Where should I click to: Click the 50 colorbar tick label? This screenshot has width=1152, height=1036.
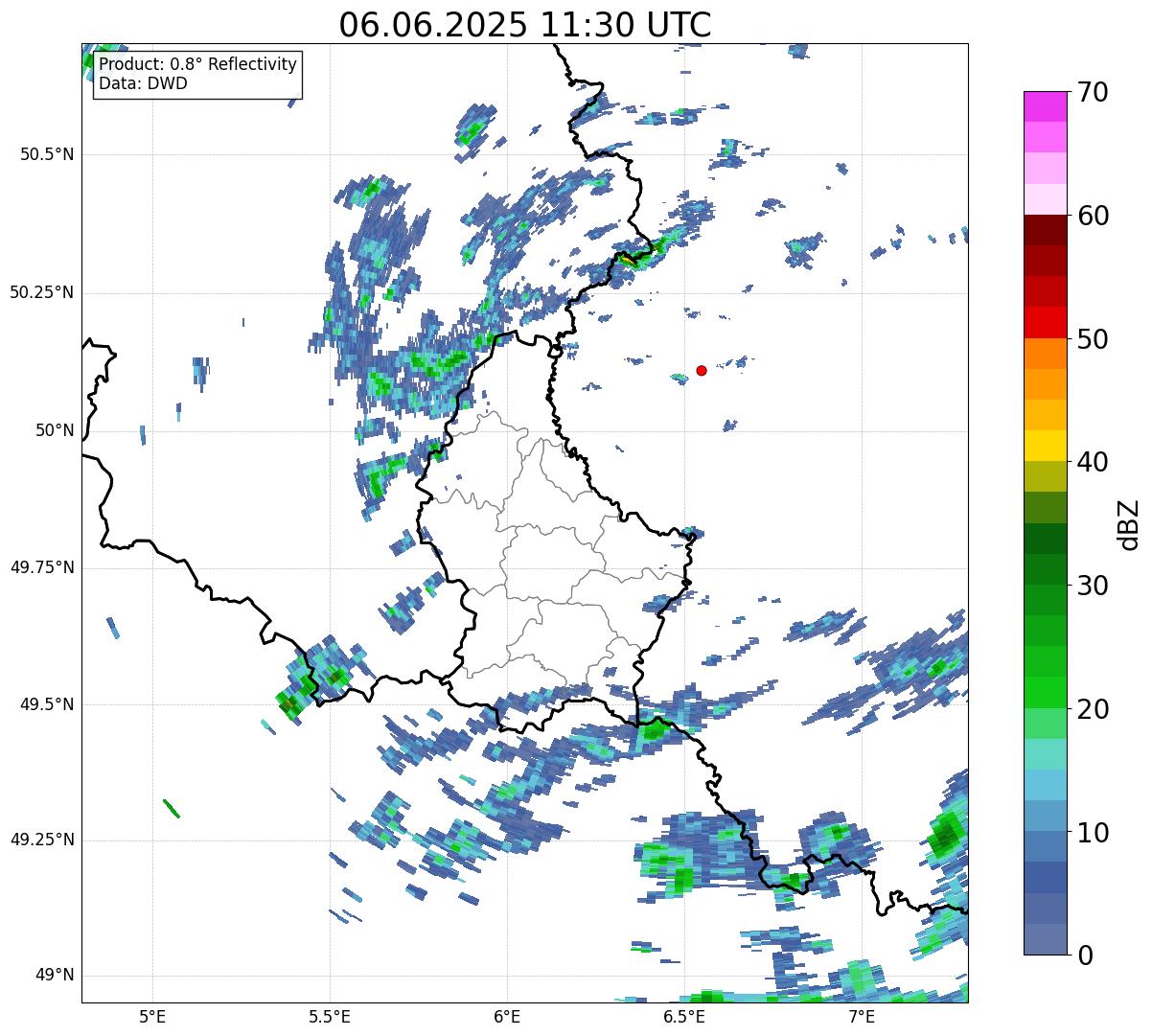click(x=1093, y=339)
